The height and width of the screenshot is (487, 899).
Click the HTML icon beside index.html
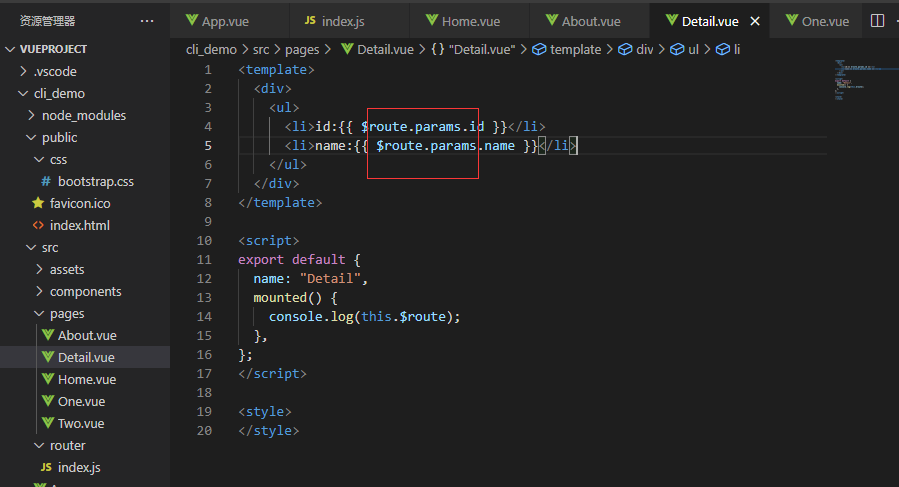click(x=38, y=225)
